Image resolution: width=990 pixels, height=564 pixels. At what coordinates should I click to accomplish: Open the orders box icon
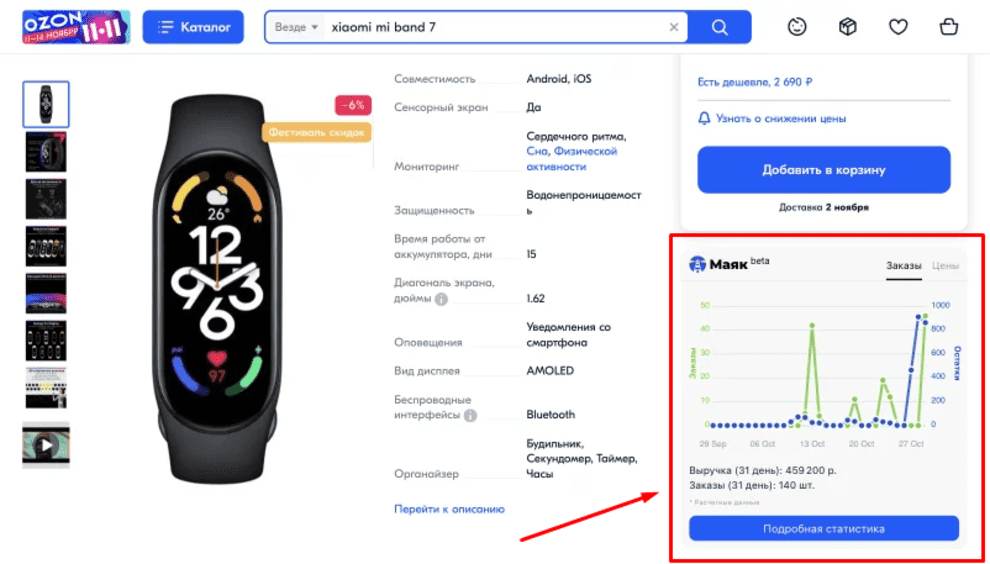click(847, 27)
